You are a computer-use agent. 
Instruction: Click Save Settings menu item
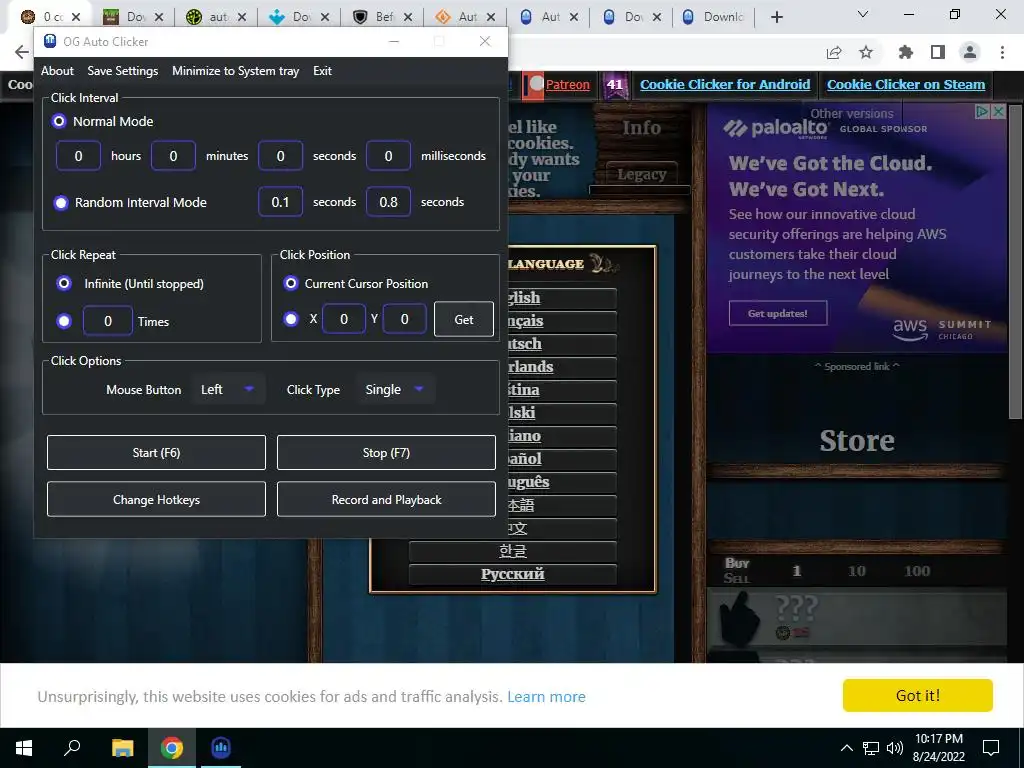(123, 71)
